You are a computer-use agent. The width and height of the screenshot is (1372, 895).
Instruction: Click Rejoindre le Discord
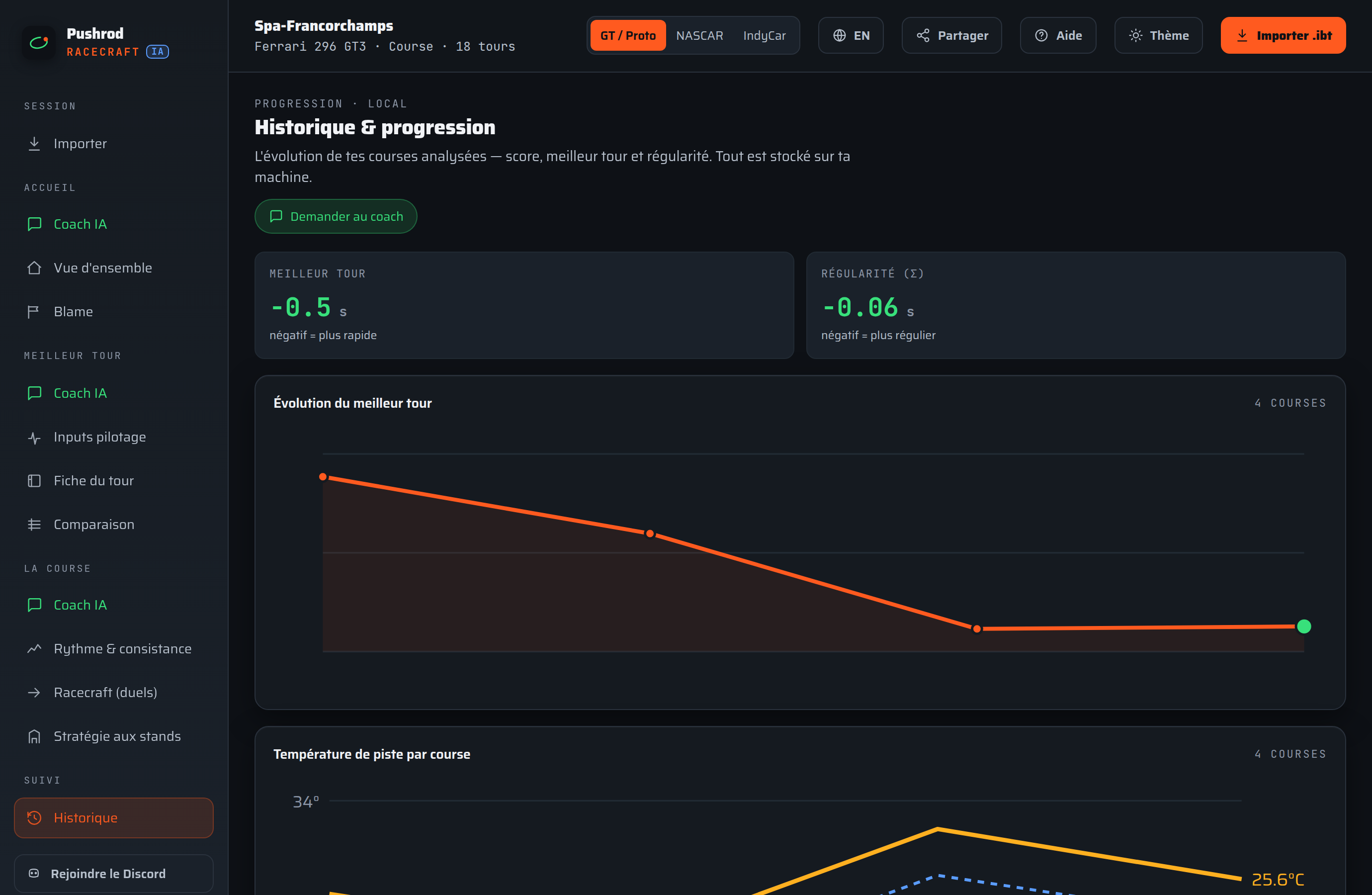pos(113,874)
